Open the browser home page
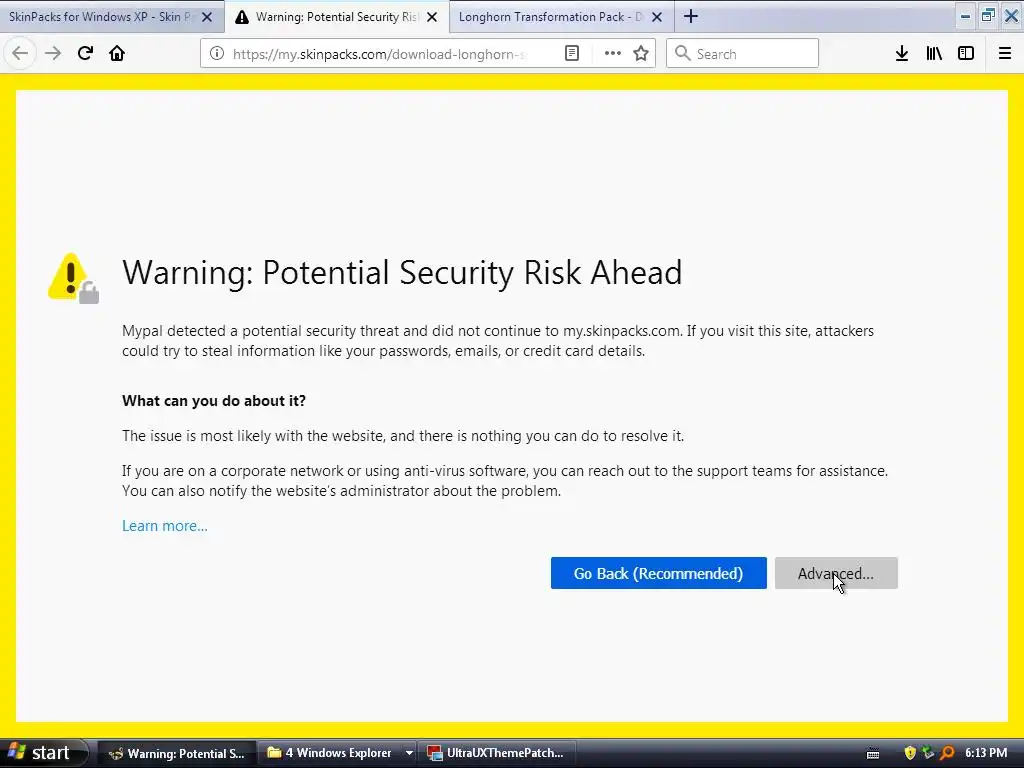 [x=117, y=54]
